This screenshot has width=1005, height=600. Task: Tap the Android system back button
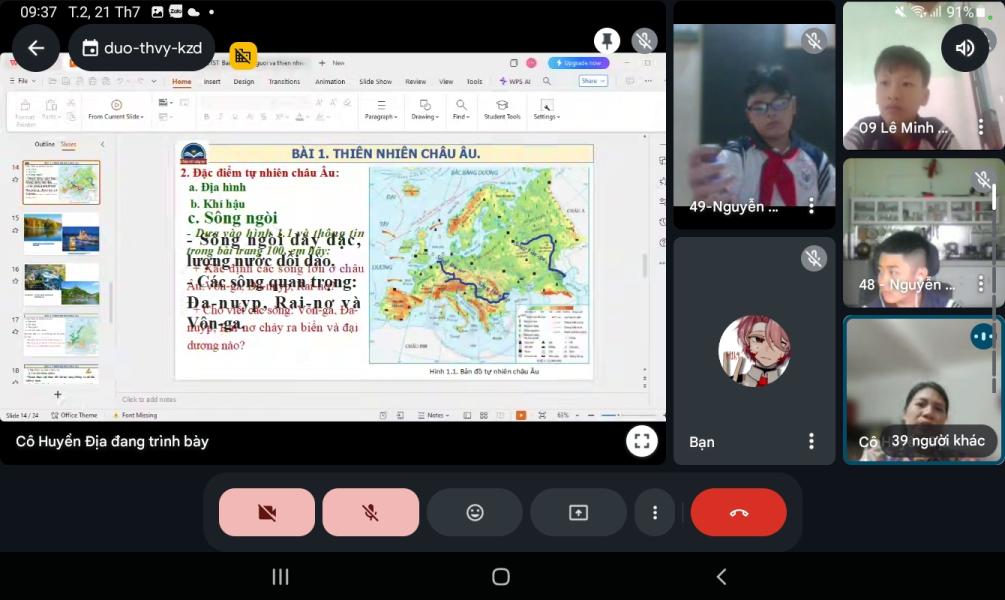(x=721, y=577)
